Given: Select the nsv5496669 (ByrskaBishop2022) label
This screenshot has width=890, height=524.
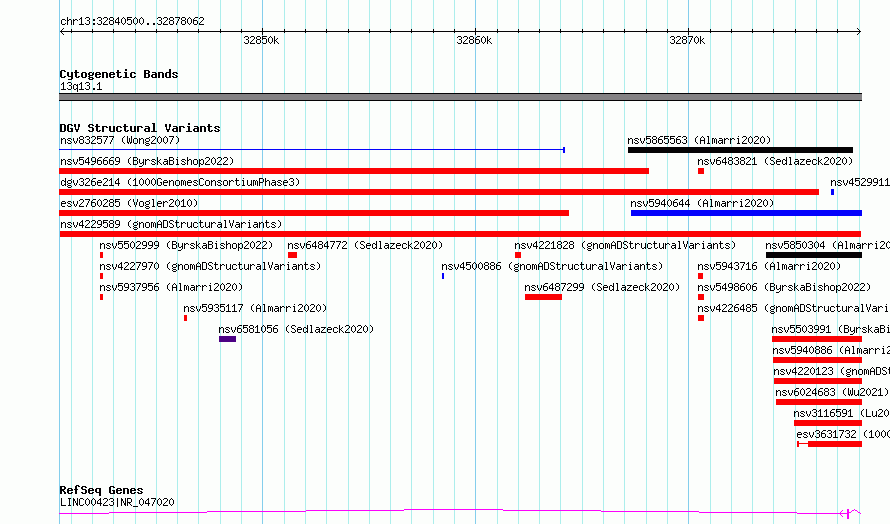Looking at the screenshot, I should click(x=147, y=161).
